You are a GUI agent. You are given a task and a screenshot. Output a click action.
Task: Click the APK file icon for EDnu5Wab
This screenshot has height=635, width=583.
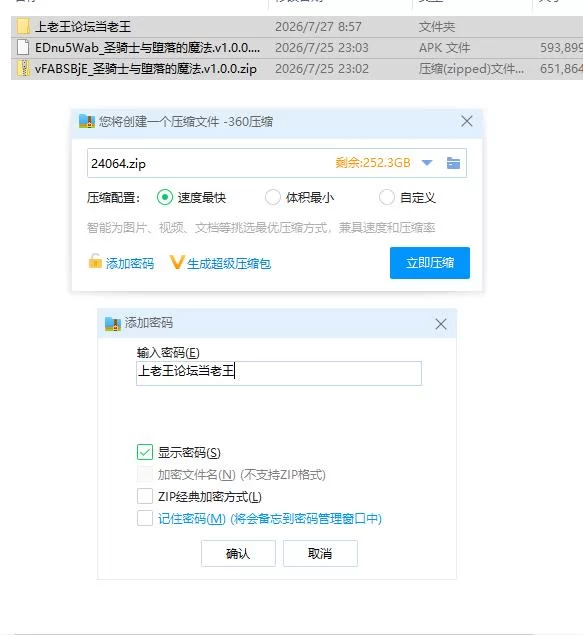tap(23, 48)
